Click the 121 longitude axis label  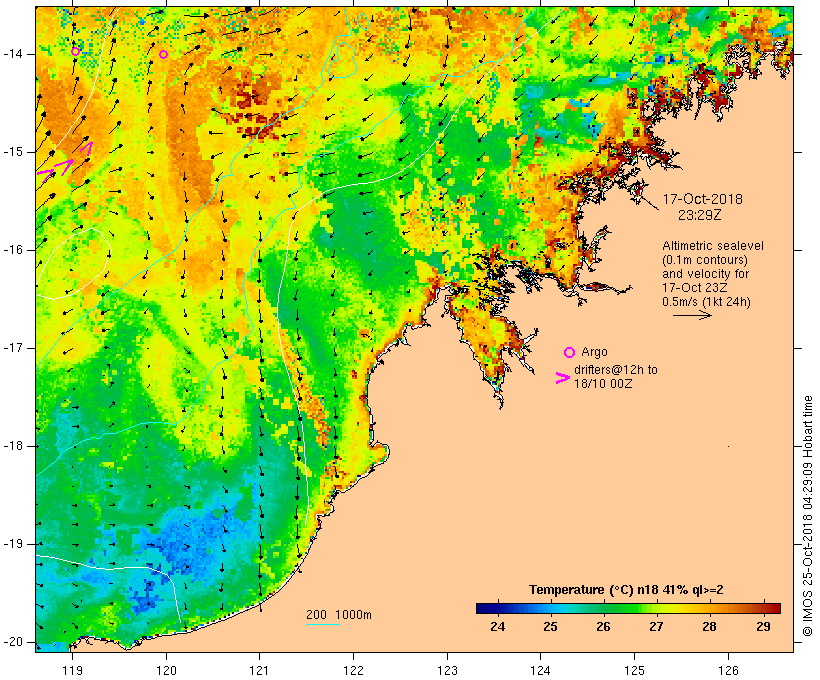point(259,670)
